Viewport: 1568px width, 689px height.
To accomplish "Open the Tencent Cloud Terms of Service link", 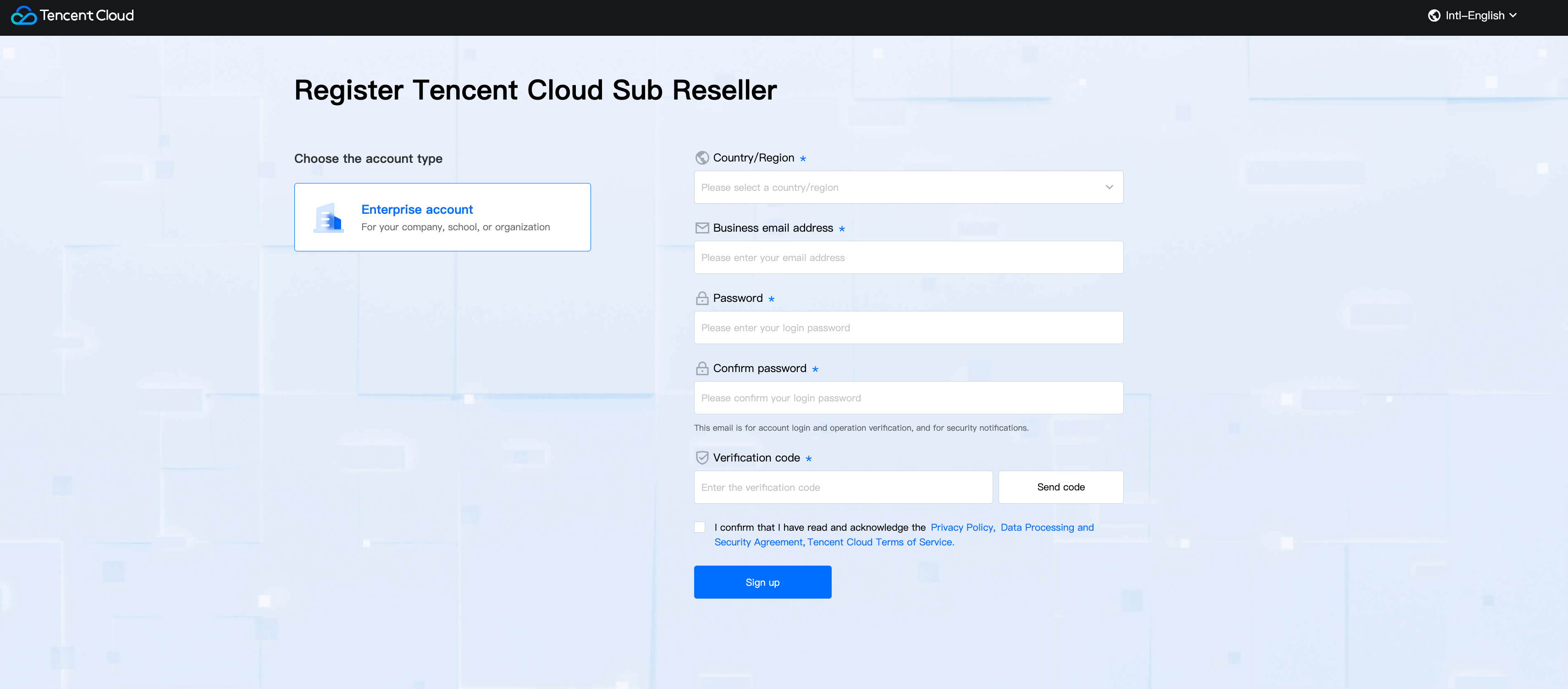I will (880, 542).
